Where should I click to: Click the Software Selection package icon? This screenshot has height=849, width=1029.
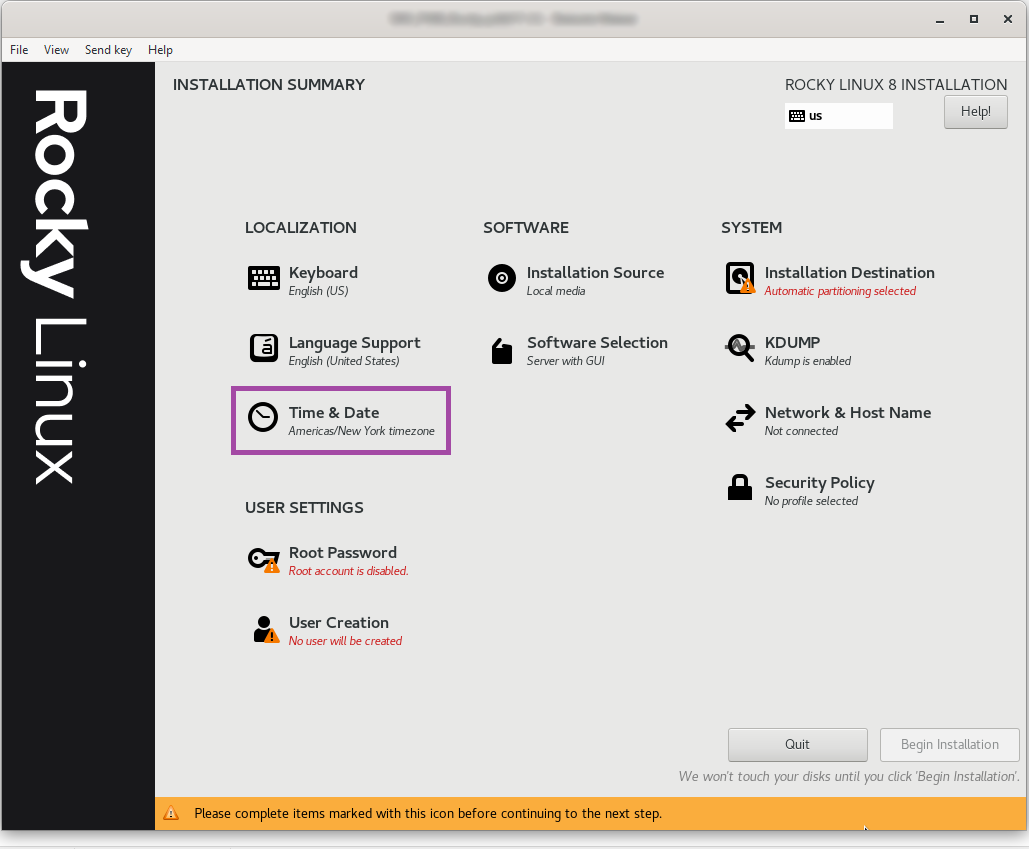pos(502,351)
